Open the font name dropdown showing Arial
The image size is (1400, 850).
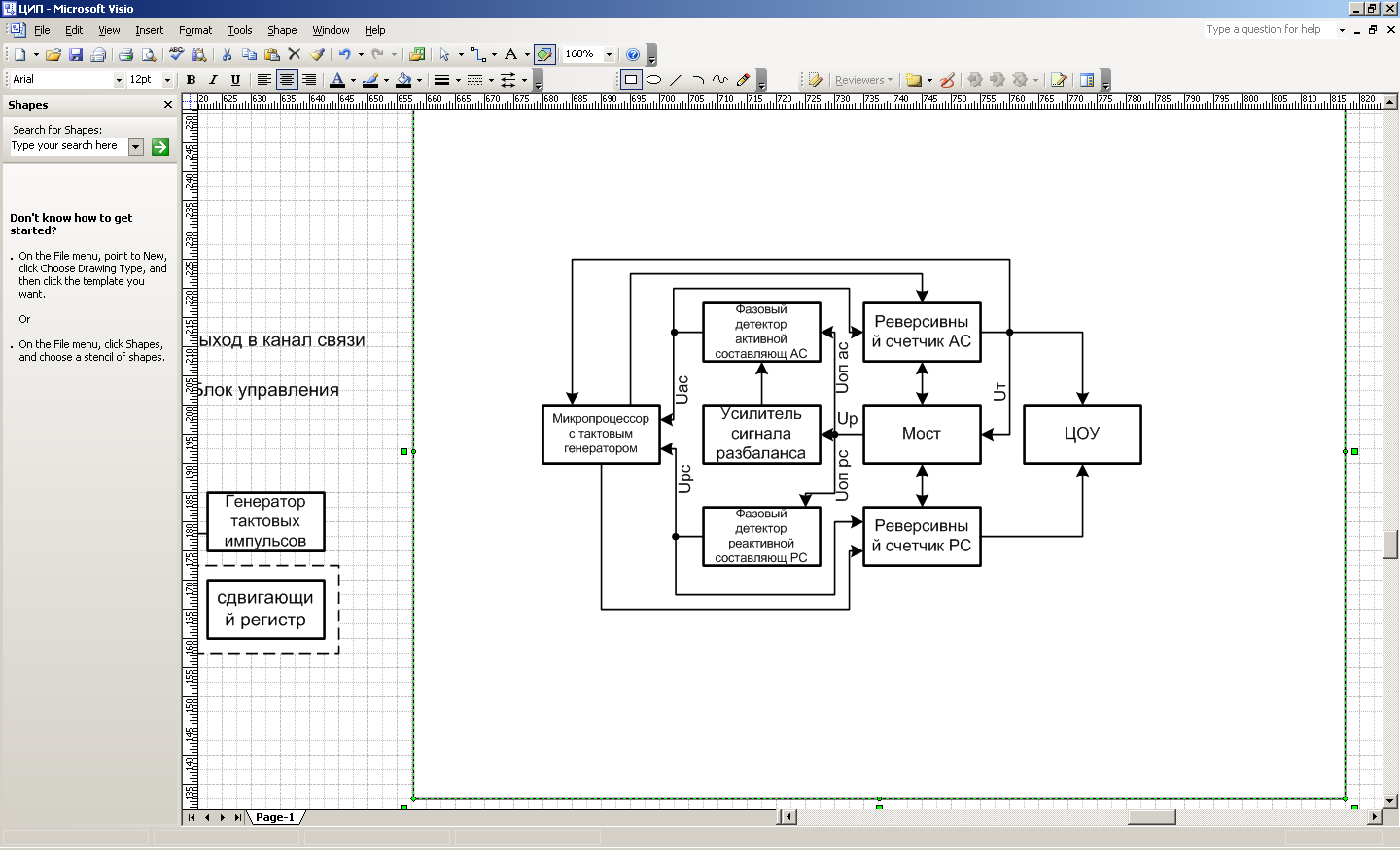pyautogui.click(x=120, y=80)
